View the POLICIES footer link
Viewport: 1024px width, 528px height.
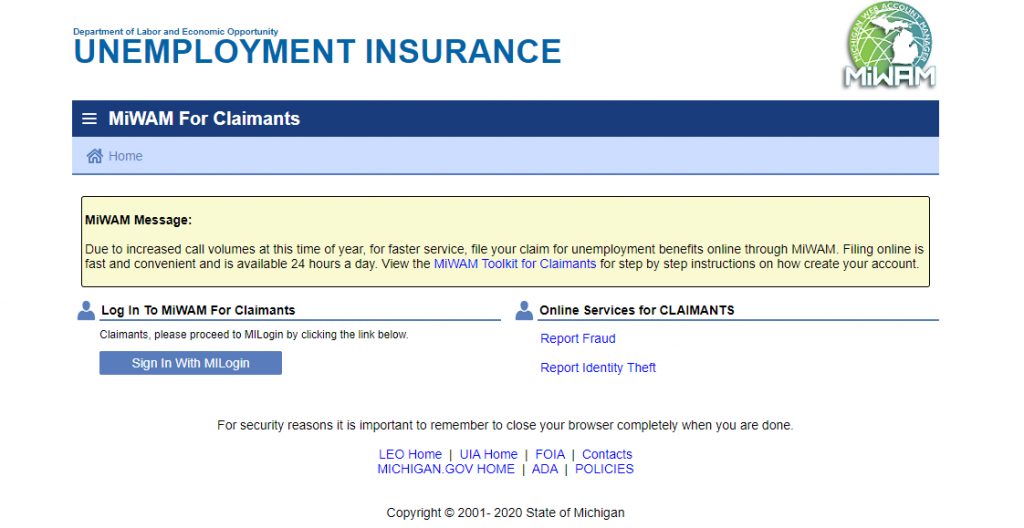click(x=604, y=469)
